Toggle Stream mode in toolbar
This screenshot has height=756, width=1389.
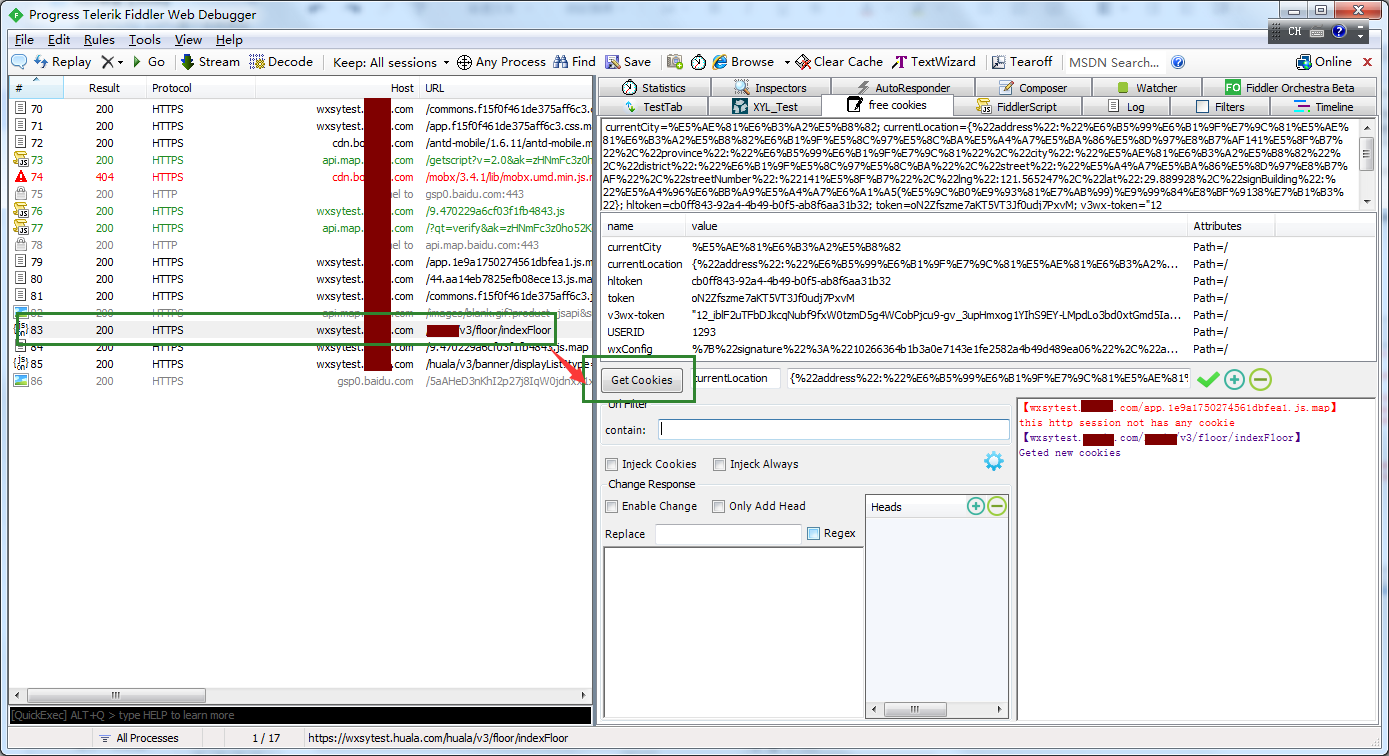[x=210, y=62]
